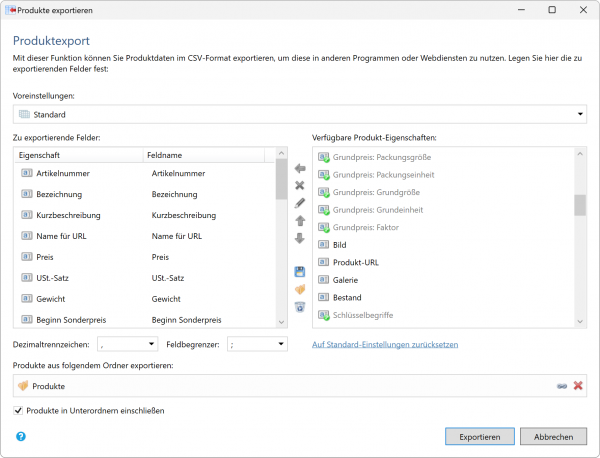Click 'Auf Standard-Einstellungen zurücksetzen' link

(x=385, y=344)
